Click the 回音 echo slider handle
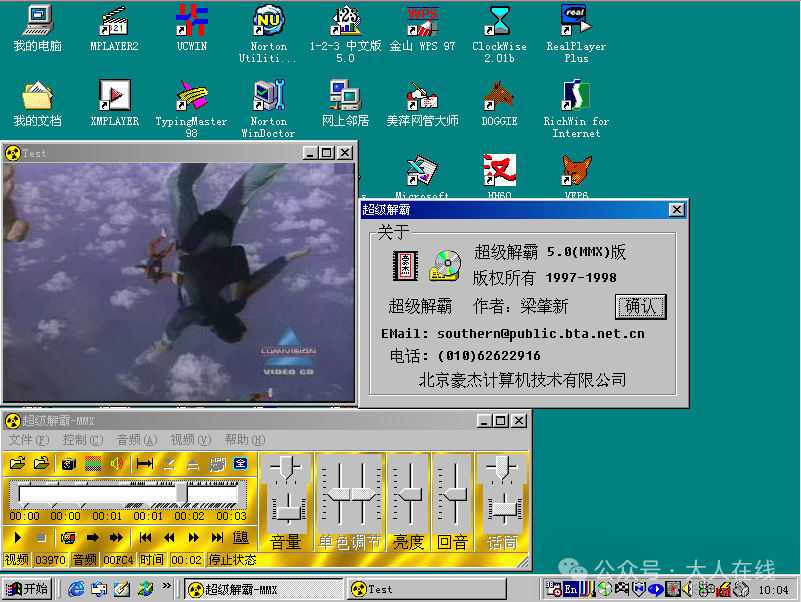Screen dimensions: 801x602 pyautogui.click(x=455, y=495)
